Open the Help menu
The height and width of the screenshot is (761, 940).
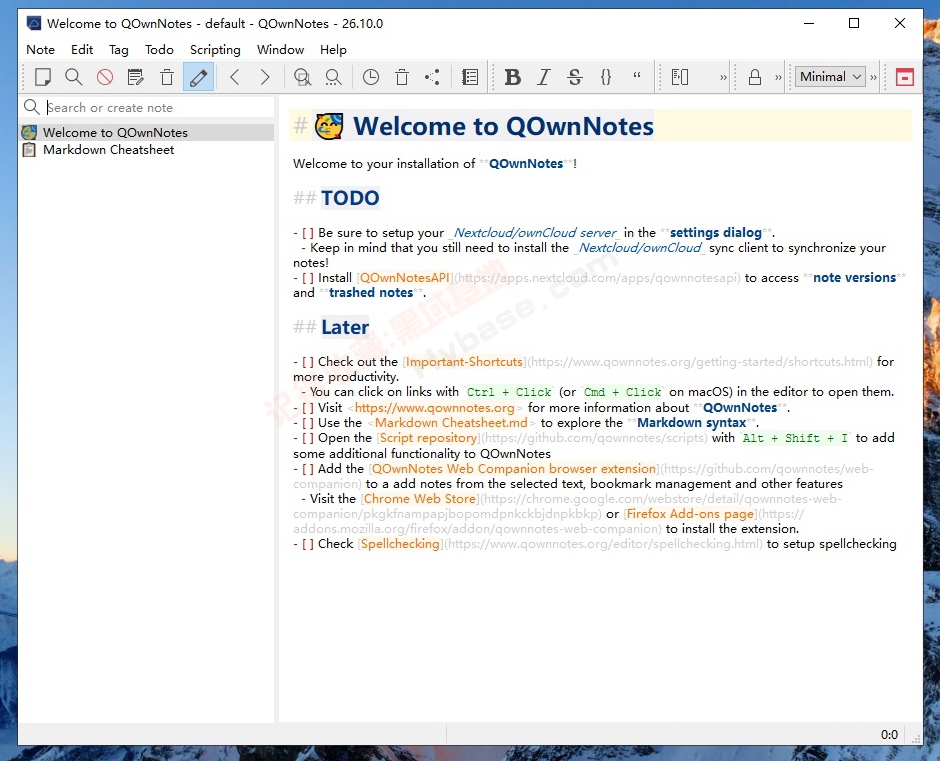(x=333, y=50)
